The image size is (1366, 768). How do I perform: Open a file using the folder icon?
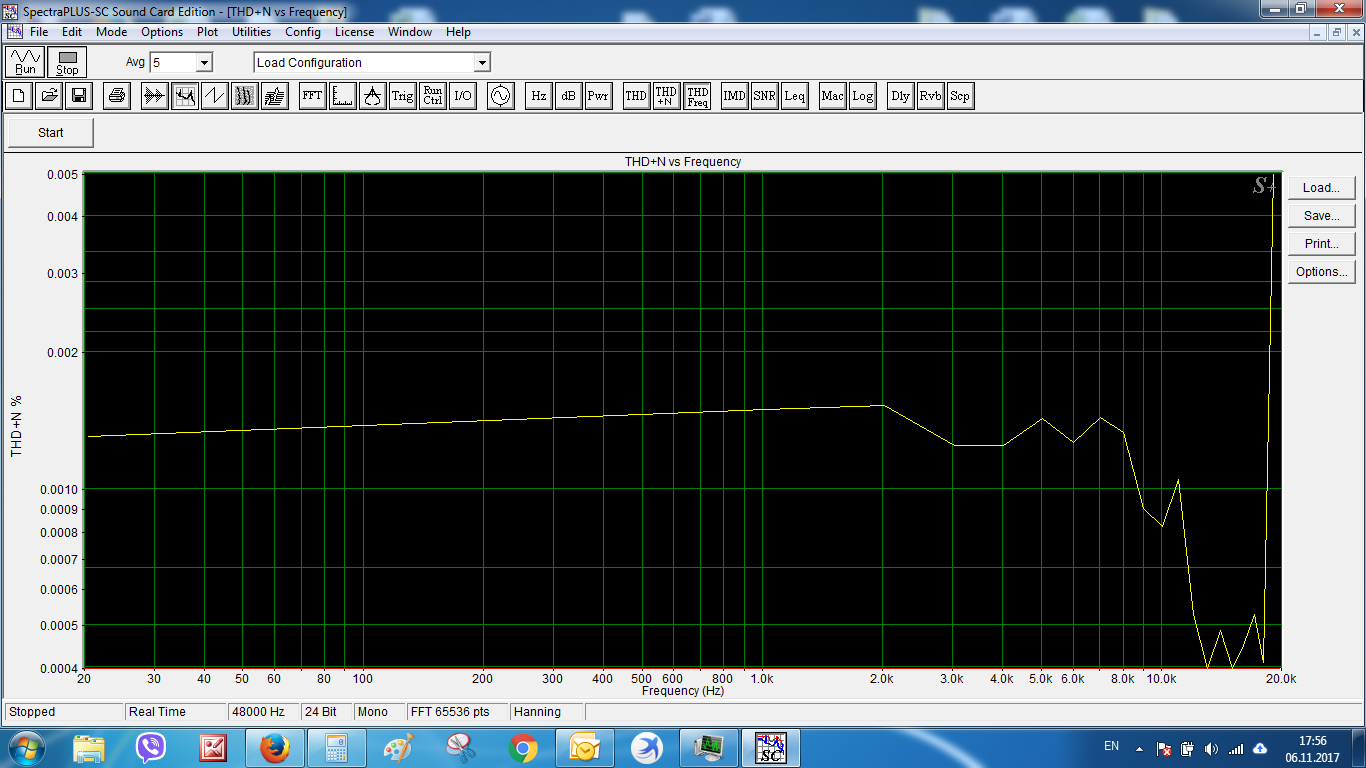tap(49, 96)
